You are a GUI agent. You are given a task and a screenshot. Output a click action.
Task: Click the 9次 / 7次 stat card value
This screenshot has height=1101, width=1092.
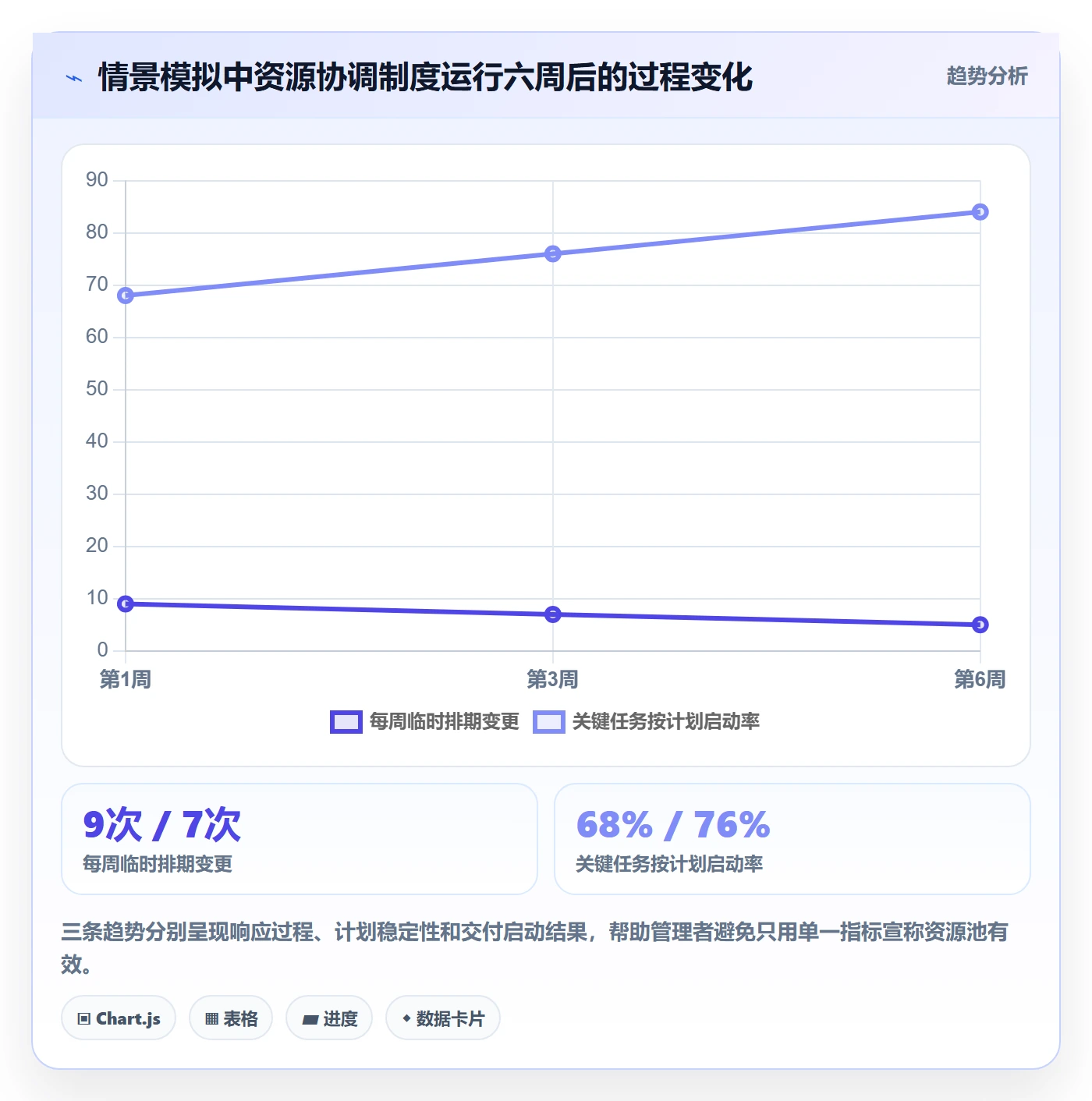162,824
